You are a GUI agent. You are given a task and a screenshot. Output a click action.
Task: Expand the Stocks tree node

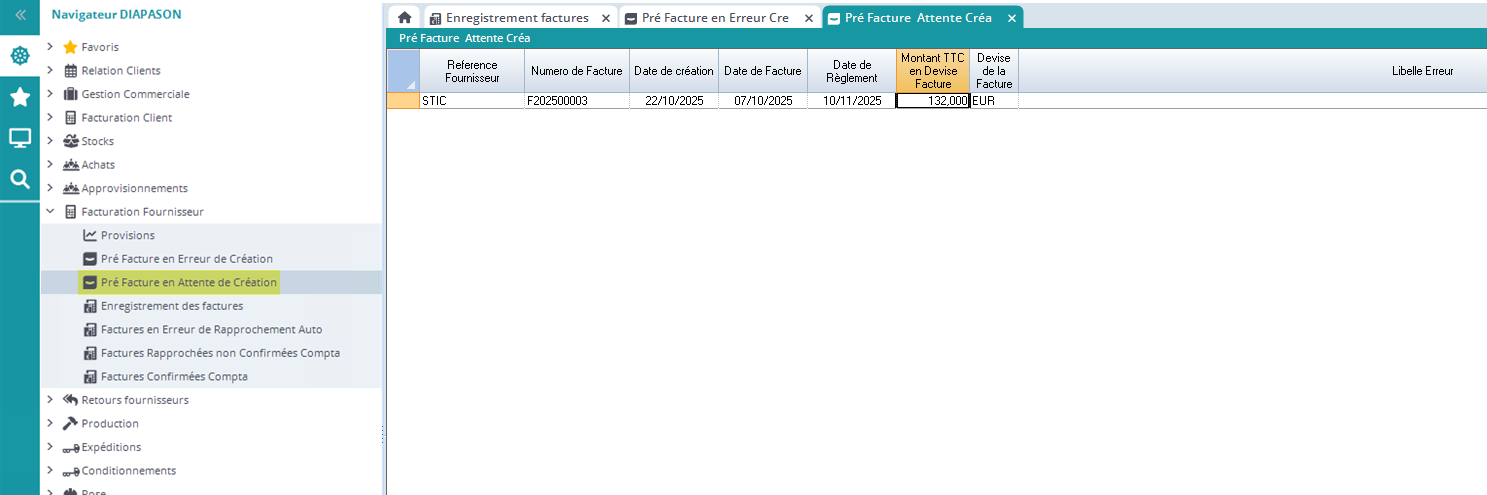tap(50, 141)
